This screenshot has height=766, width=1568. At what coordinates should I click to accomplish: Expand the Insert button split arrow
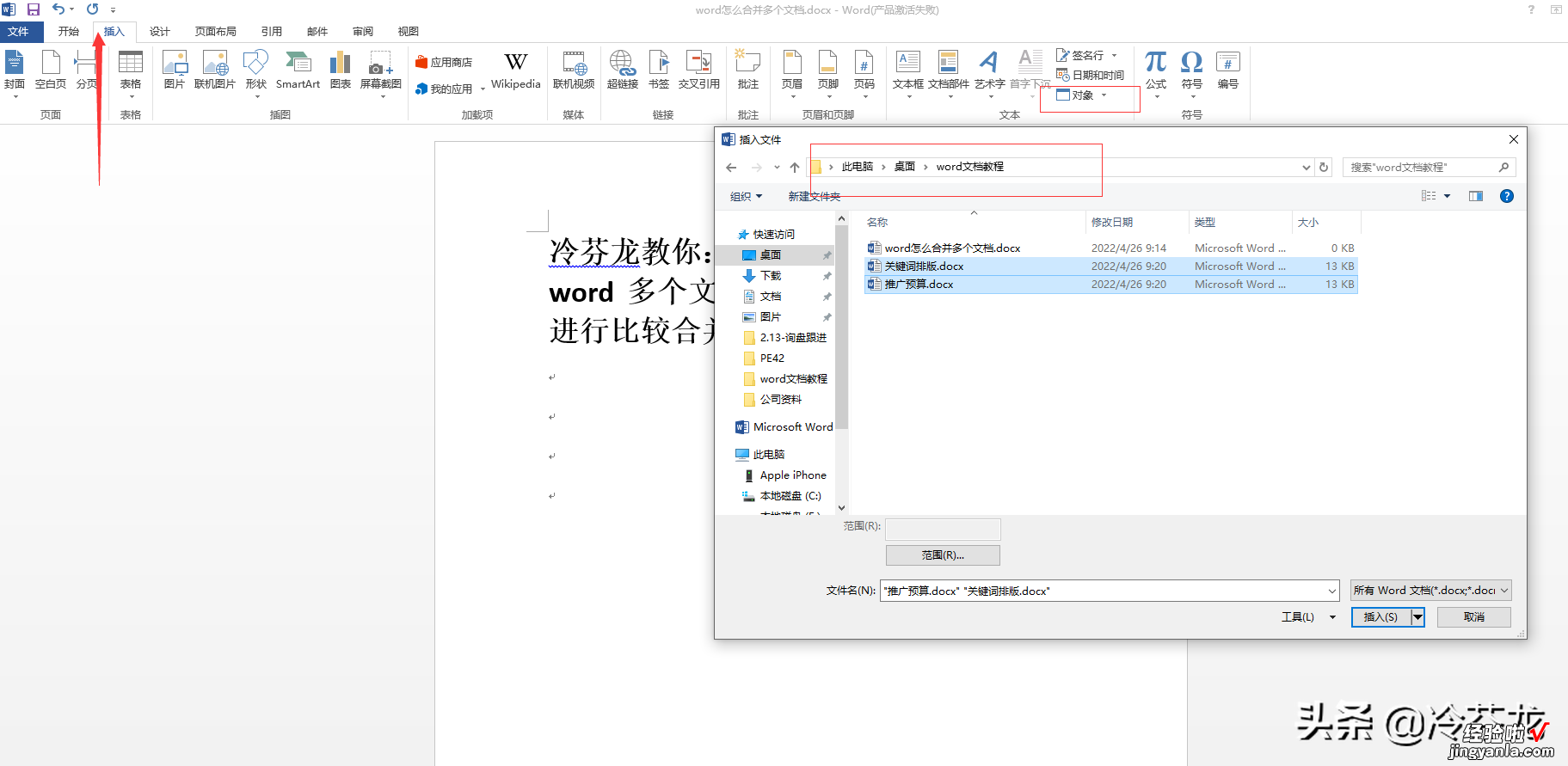pos(1417,617)
